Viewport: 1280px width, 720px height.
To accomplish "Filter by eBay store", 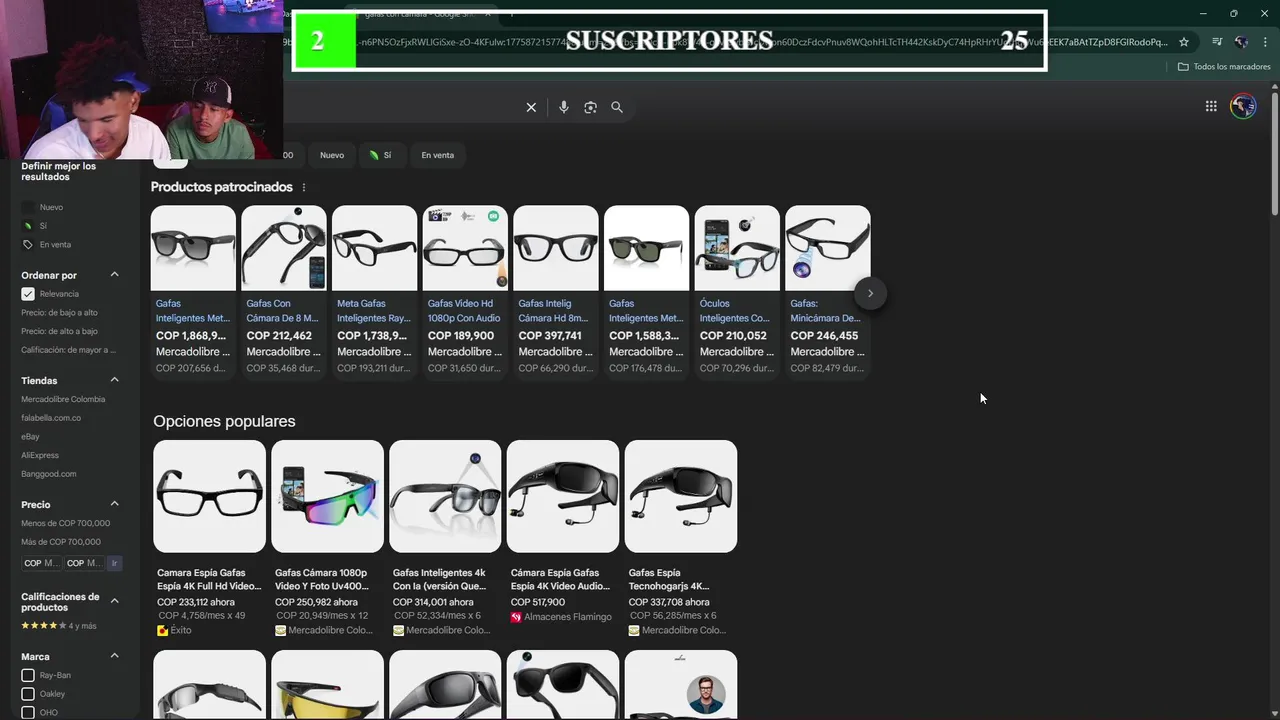I will [x=30, y=437].
